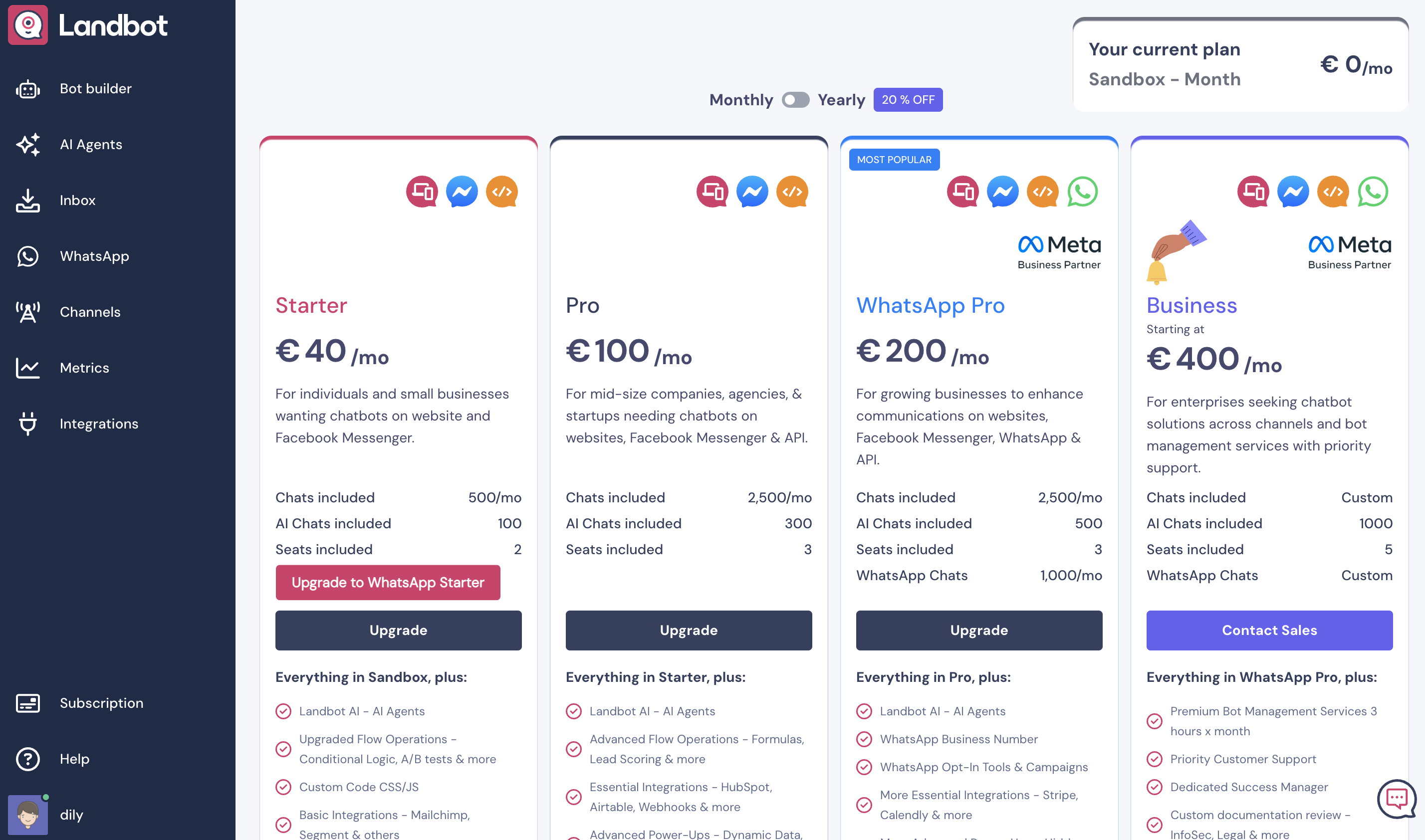Click Contact Sales on Business plan

tap(1269, 630)
